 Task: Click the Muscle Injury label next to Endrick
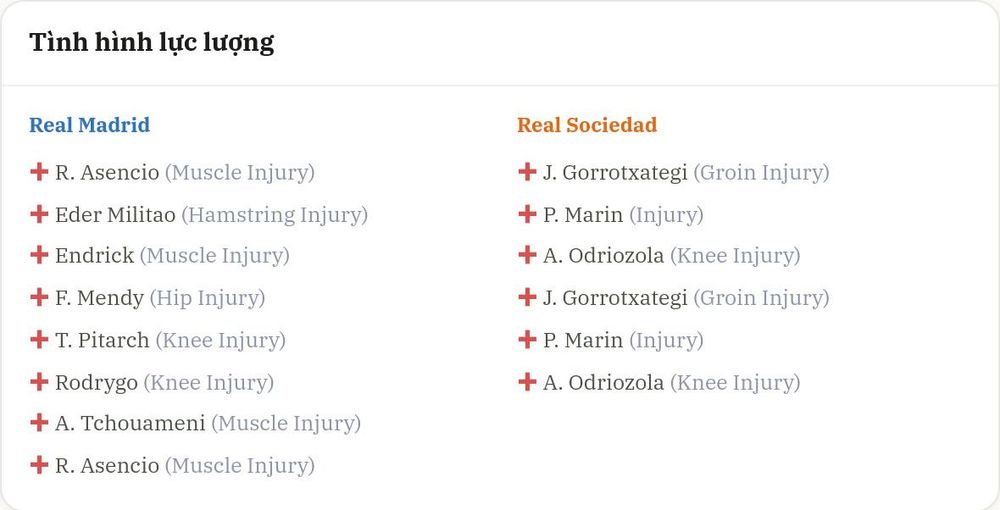point(214,256)
